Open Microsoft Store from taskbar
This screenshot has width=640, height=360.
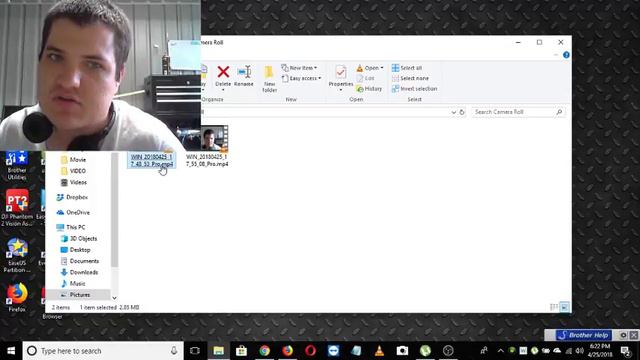pos(241,351)
